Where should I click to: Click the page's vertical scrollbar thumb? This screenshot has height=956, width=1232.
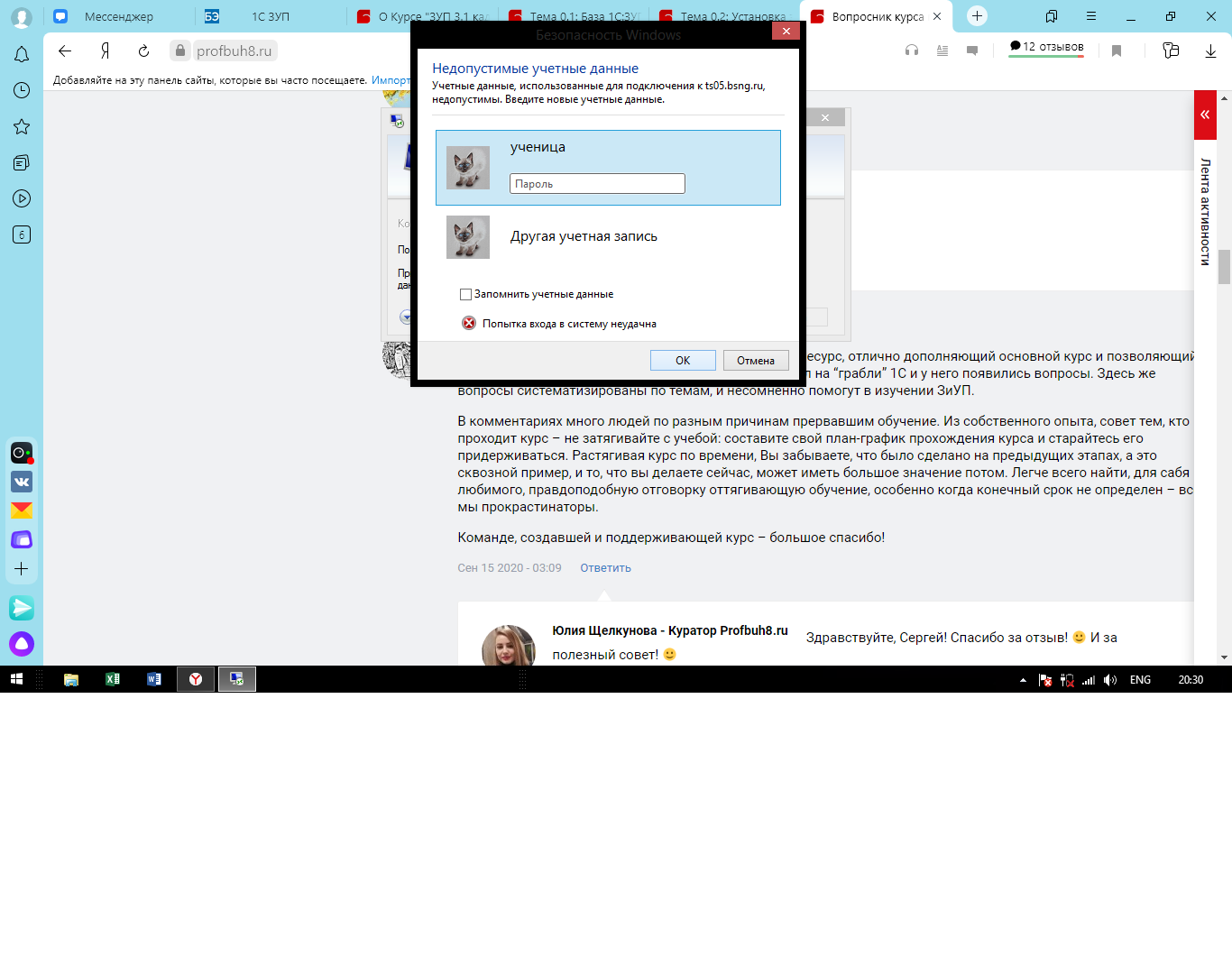[x=1224, y=267]
